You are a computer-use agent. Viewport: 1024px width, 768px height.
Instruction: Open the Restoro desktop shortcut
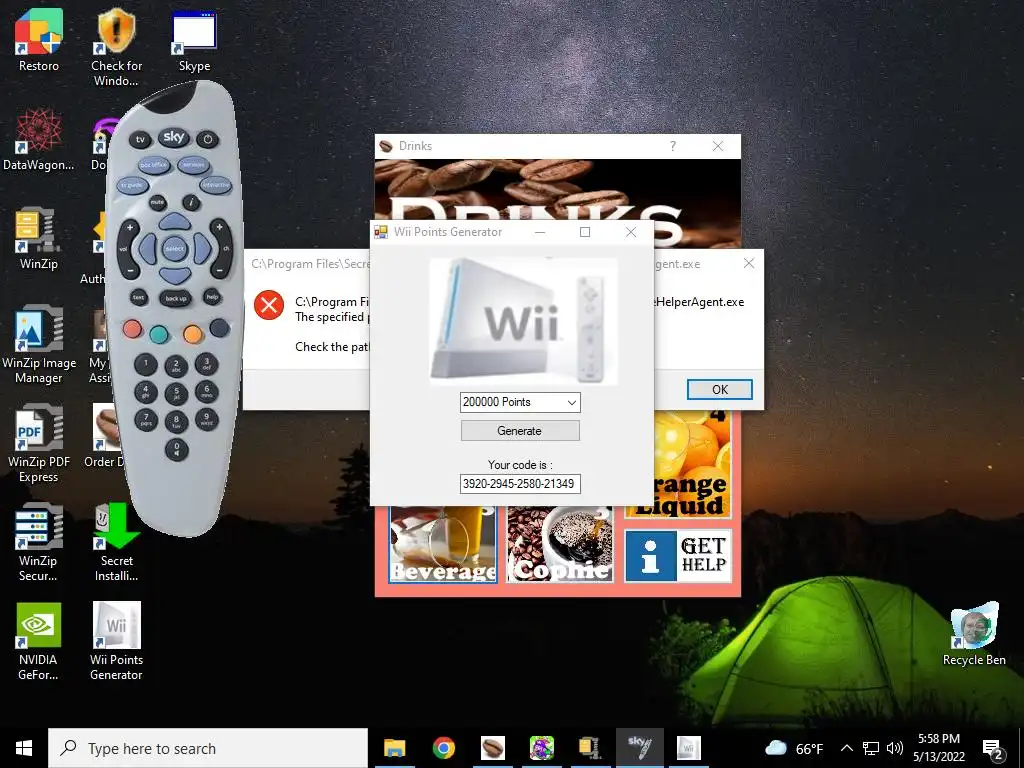tap(39, 40)
